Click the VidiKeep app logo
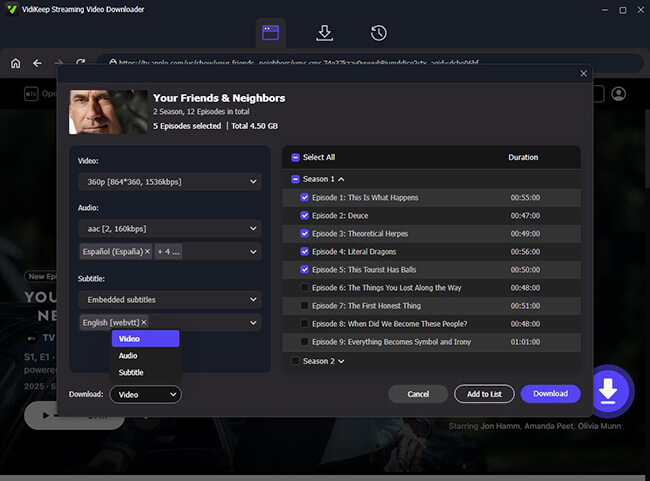 click(x=12, y=9)
